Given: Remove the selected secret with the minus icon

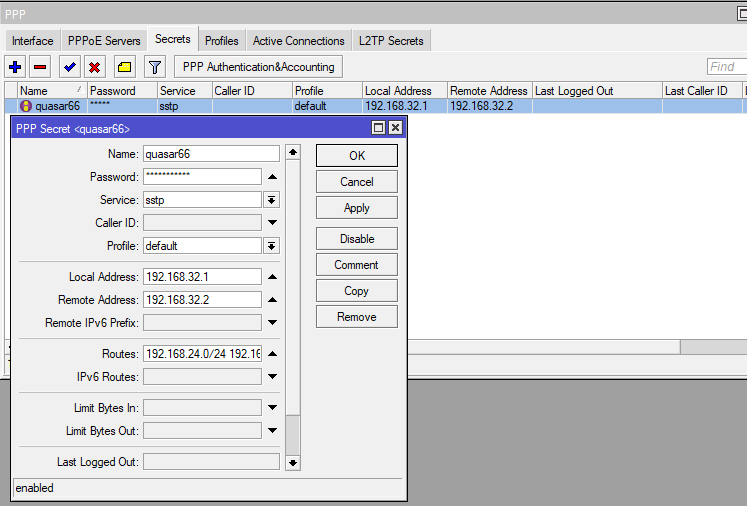Looking at the screenshot, I should click(x=40, y=67).
